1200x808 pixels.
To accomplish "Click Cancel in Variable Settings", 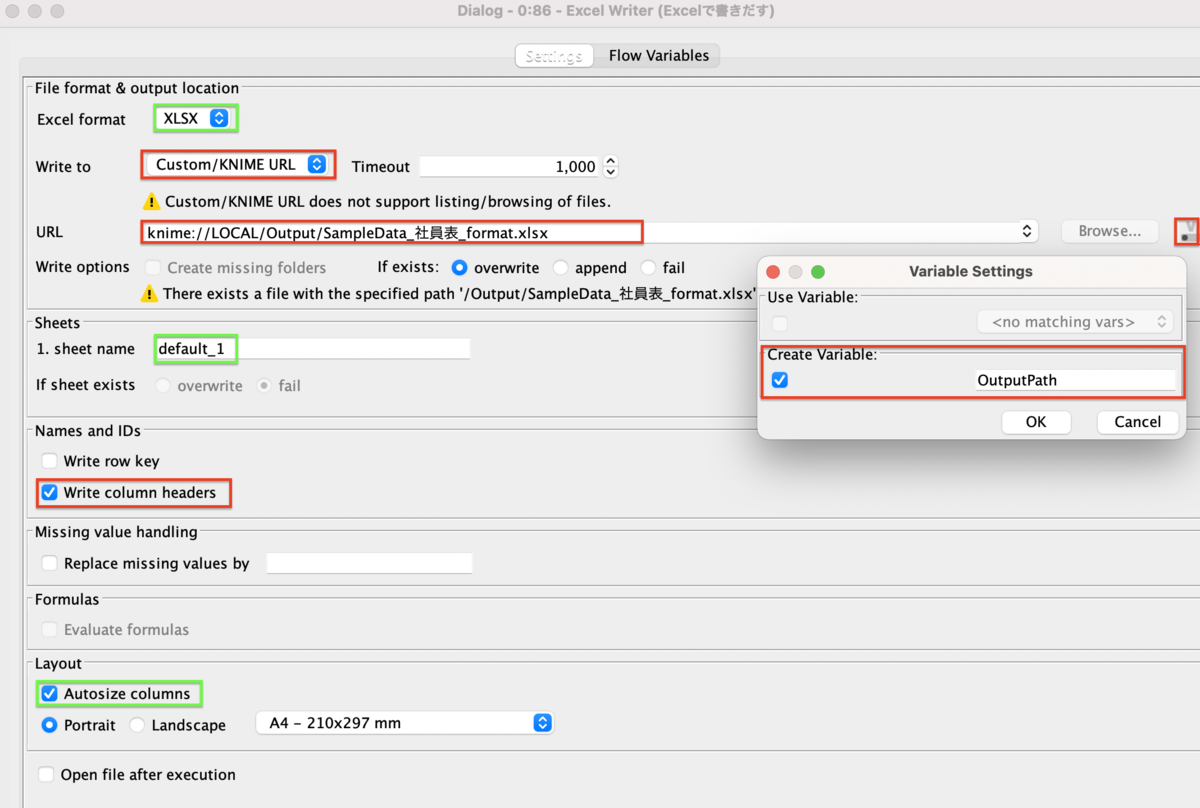I will [x=1138, y=422].
